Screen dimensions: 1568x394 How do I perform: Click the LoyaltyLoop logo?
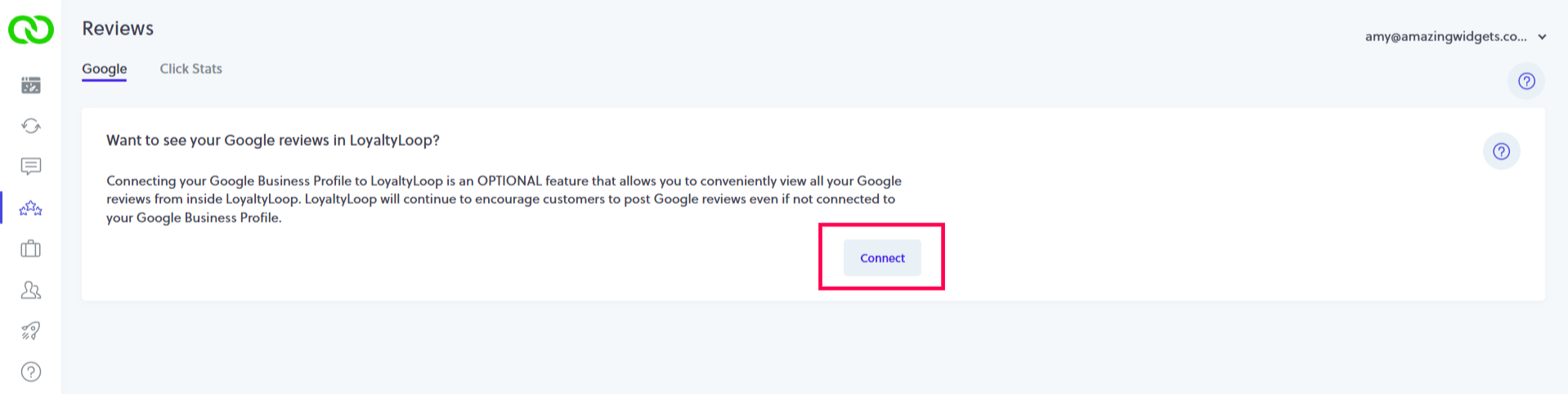(x=31, y=29)
